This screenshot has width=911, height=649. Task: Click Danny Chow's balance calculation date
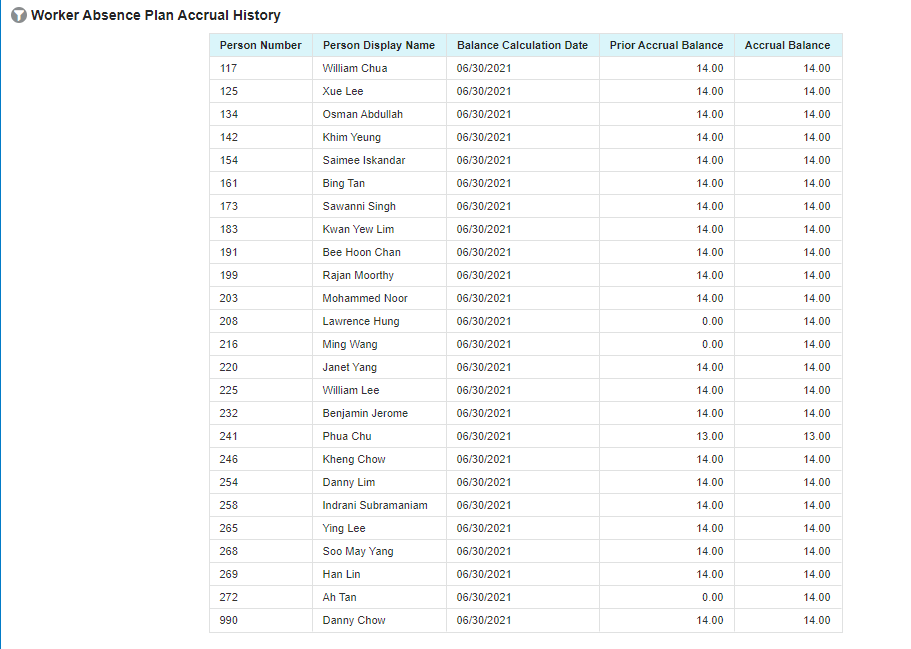tap(484, 620)
